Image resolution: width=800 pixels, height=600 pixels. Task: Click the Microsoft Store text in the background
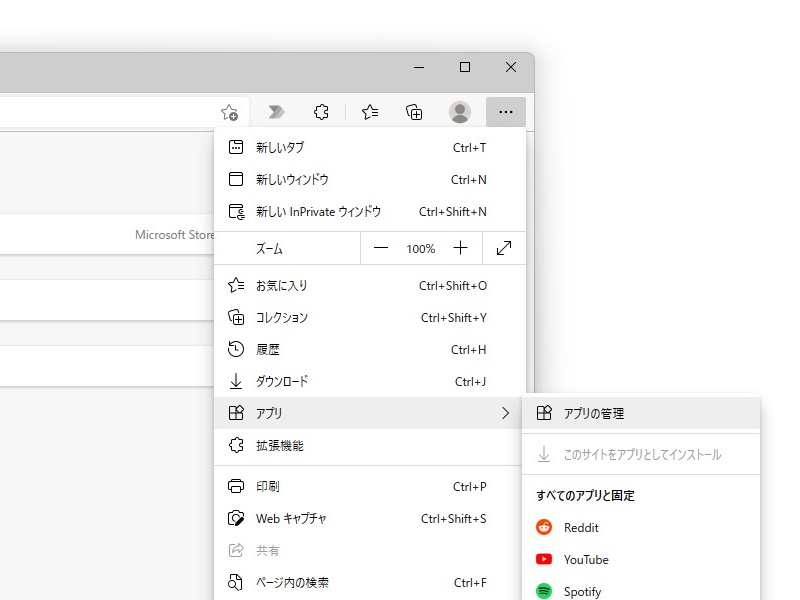[x=173, y=234]
